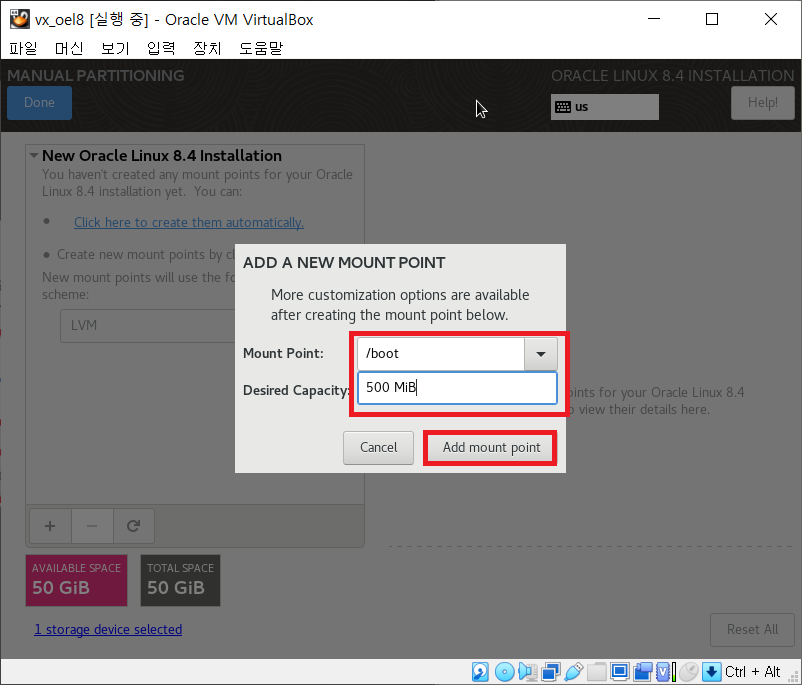Open the 장치 menu
The width and height of the screenshot is (802, 685).
207,48
